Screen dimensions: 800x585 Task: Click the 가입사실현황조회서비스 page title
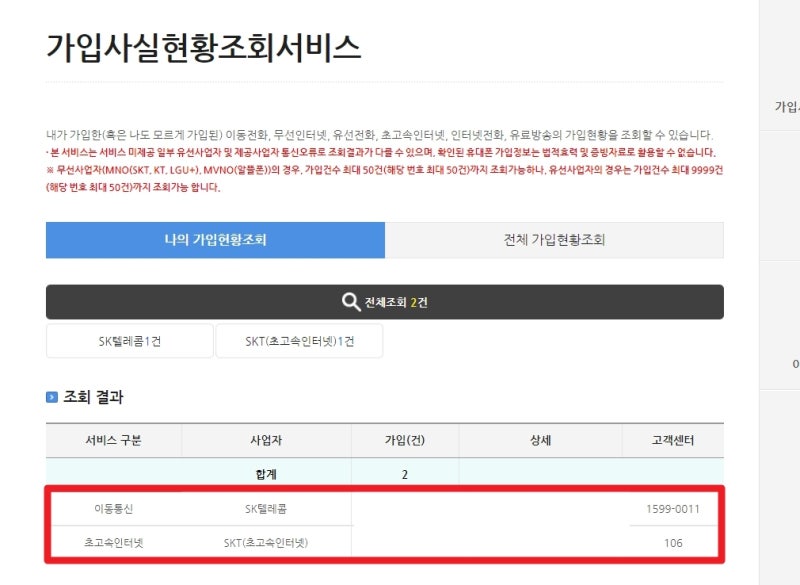(204, 47)
